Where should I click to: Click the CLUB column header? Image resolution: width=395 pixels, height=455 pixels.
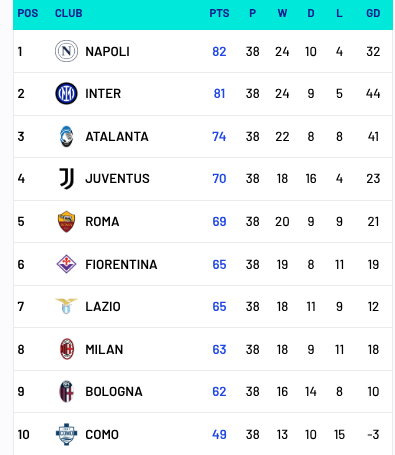tap(69, 13)
